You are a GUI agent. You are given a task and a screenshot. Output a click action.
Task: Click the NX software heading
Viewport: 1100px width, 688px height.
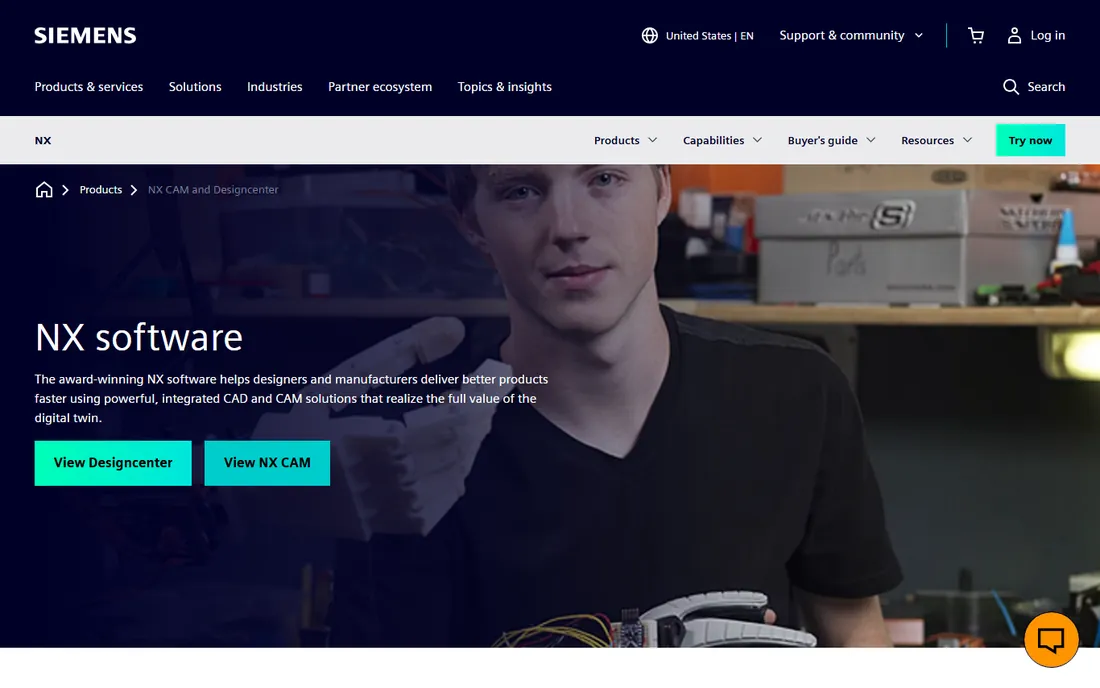(x=138, y=337)
